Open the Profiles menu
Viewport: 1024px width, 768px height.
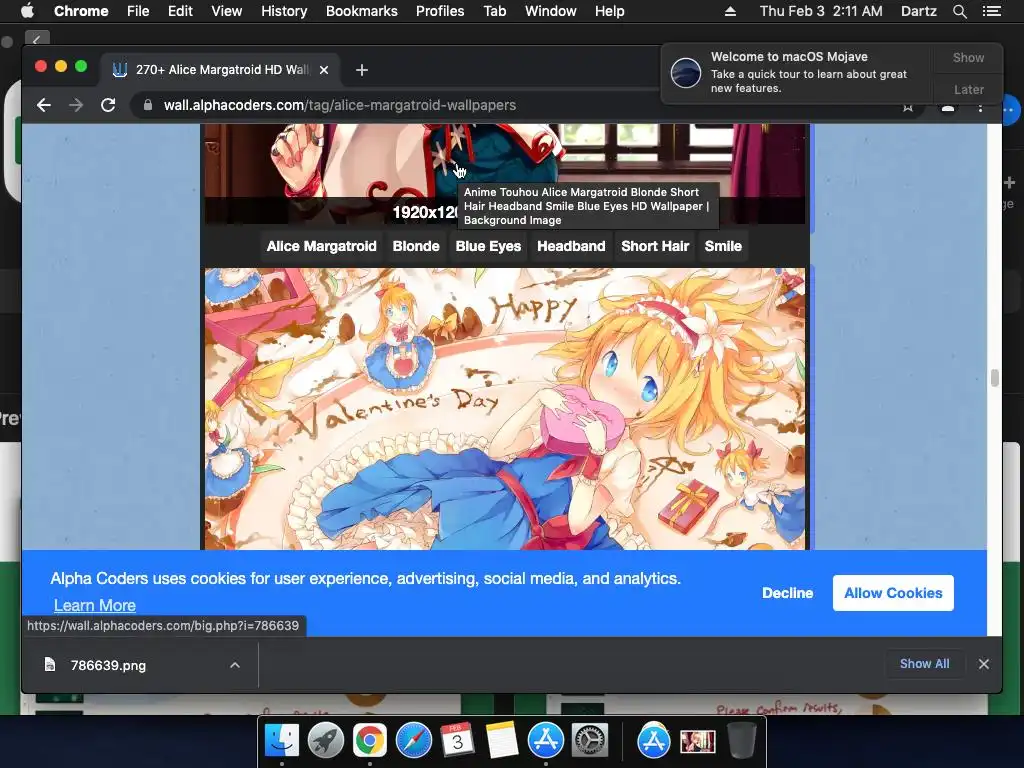tap(440, 11)
